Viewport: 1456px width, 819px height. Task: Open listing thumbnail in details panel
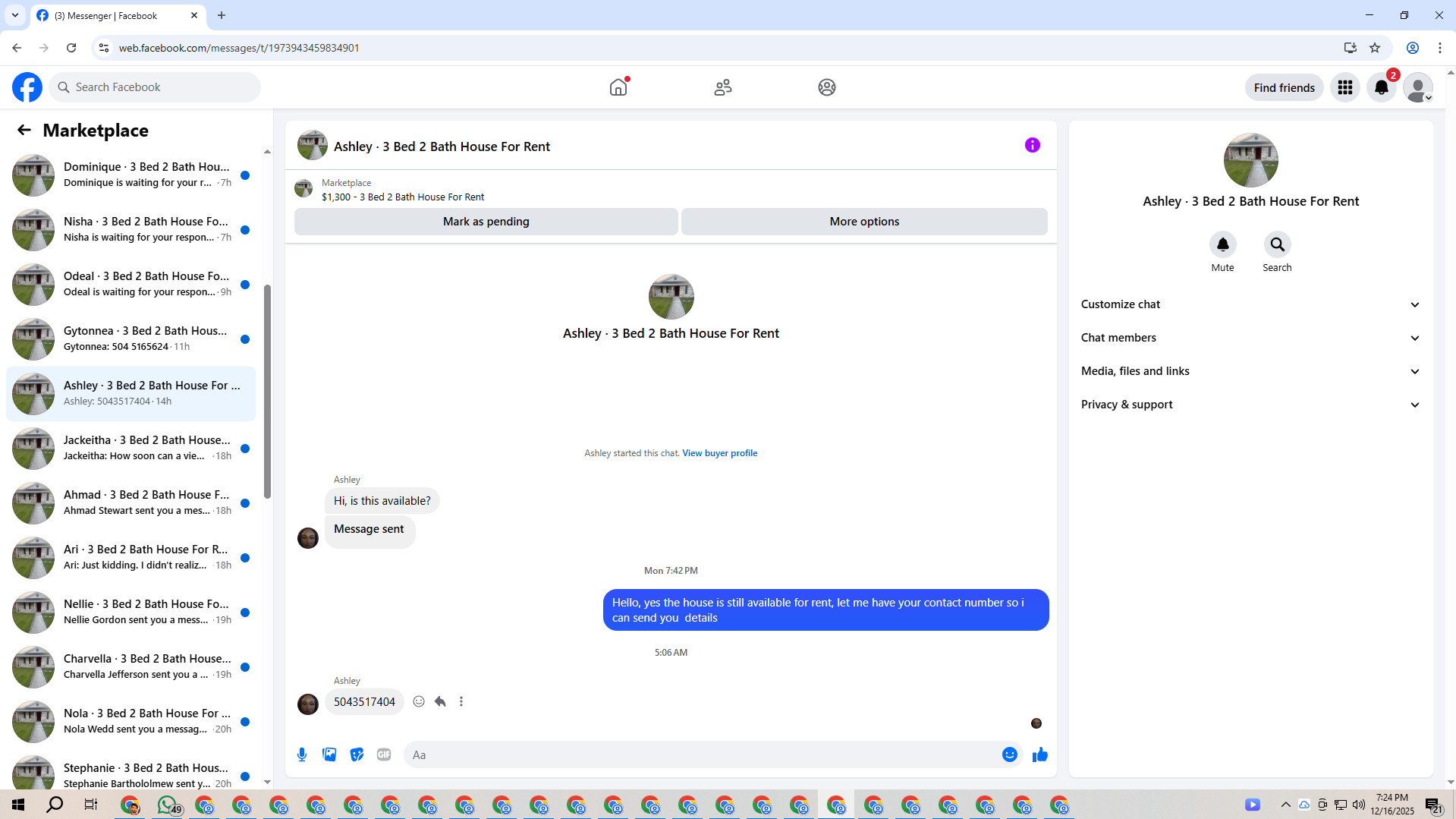coord(1250,160)
